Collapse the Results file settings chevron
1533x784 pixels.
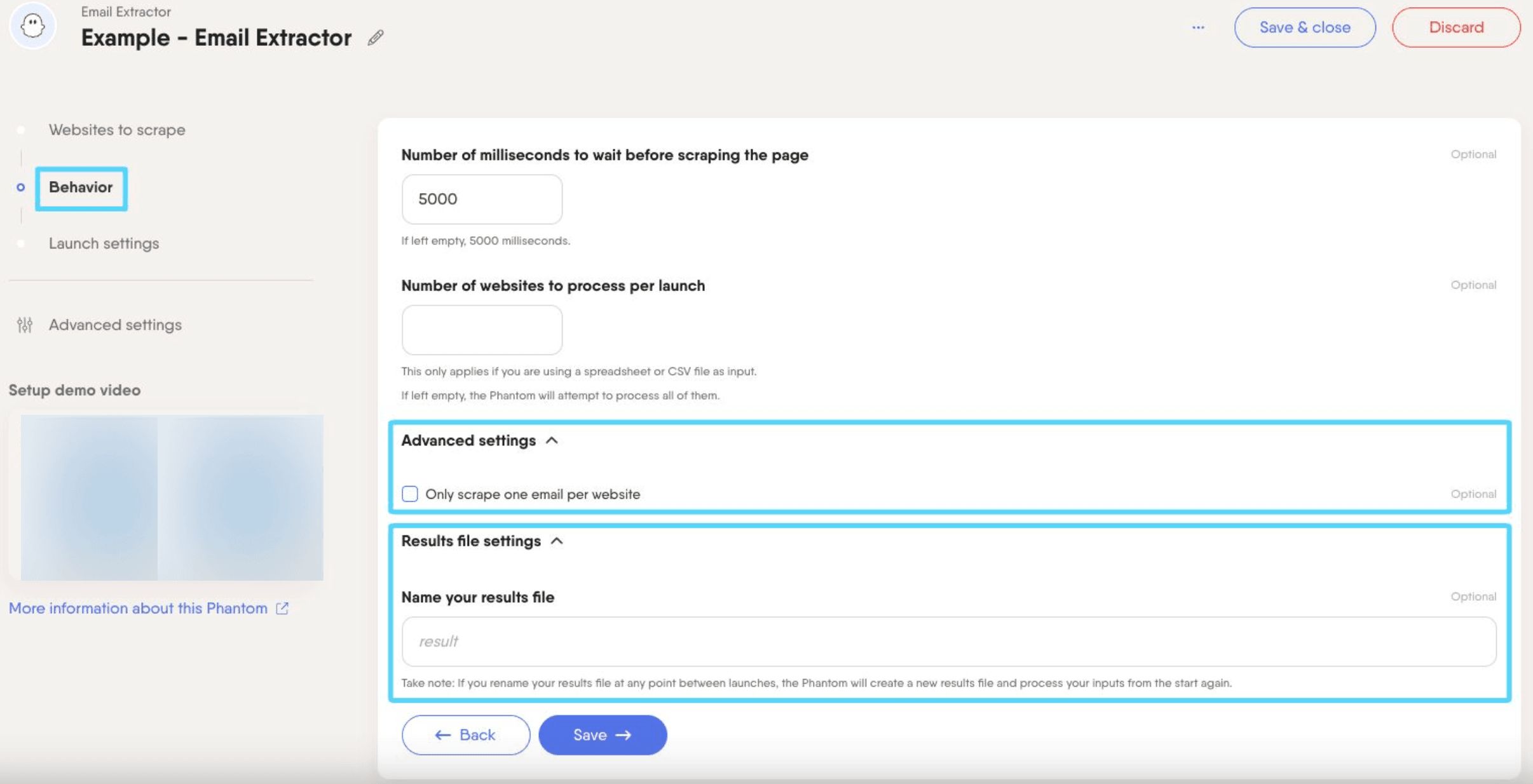point(557,541)
